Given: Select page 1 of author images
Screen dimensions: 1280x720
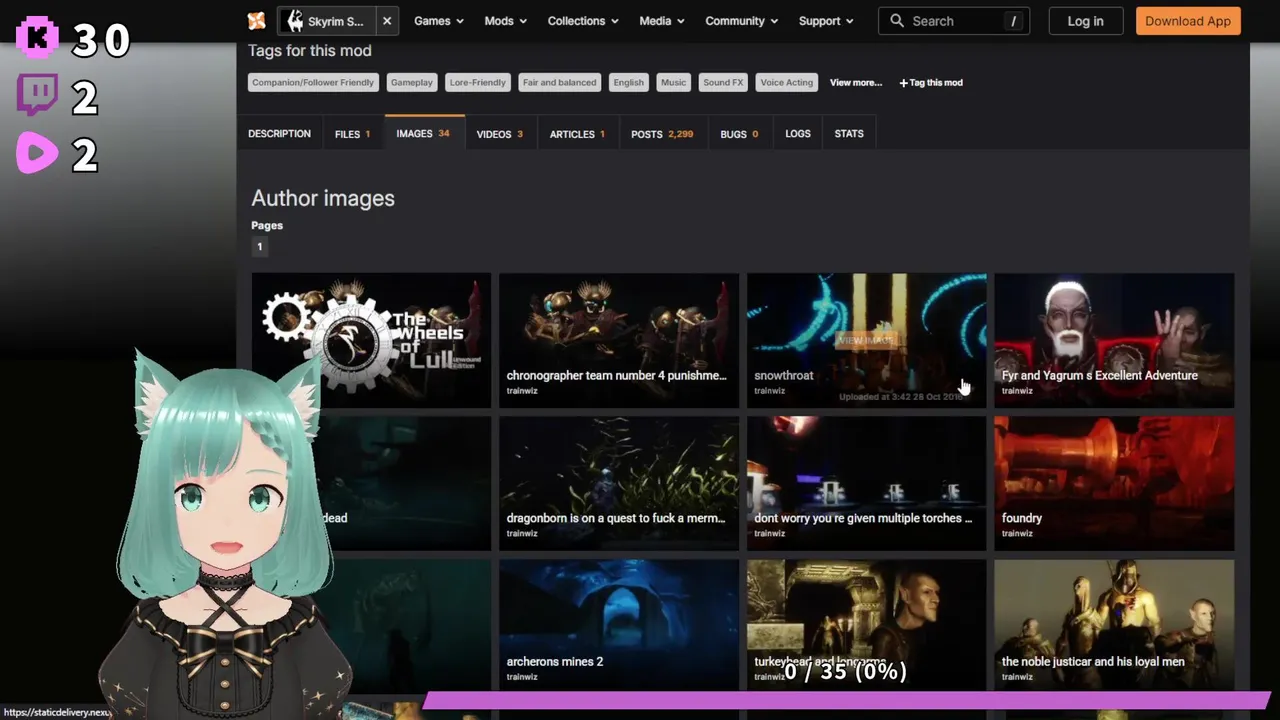Looking at the screenshot, I should tap(259, 247).
